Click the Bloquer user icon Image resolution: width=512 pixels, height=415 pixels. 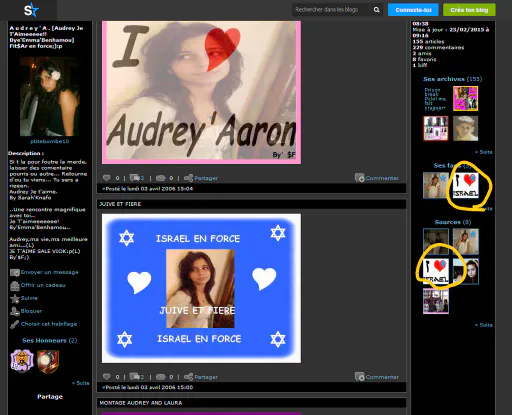click(x=15, y=311)
